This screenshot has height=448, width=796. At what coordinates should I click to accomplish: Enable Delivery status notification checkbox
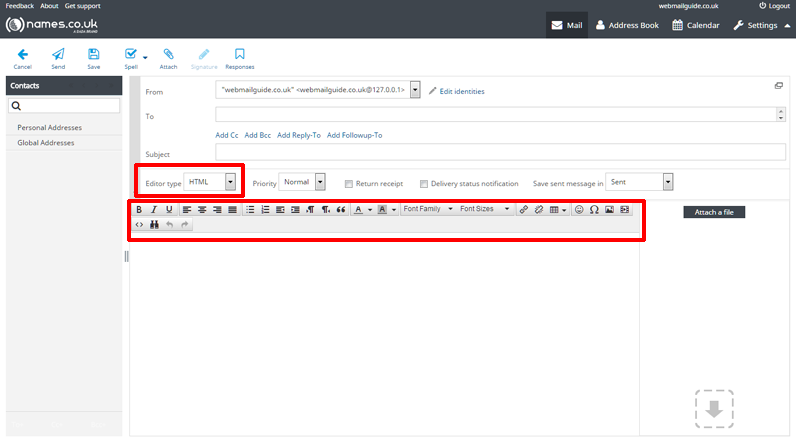(x=424, y=184)
